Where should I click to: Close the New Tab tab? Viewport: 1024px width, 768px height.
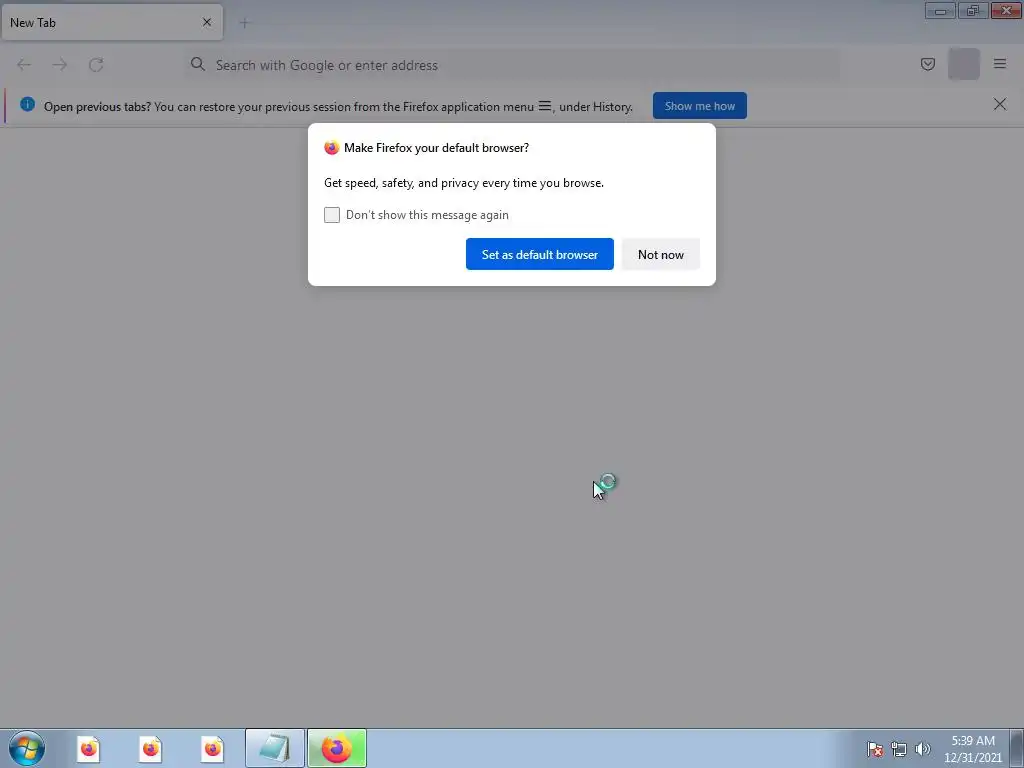[x=207, y=22]
